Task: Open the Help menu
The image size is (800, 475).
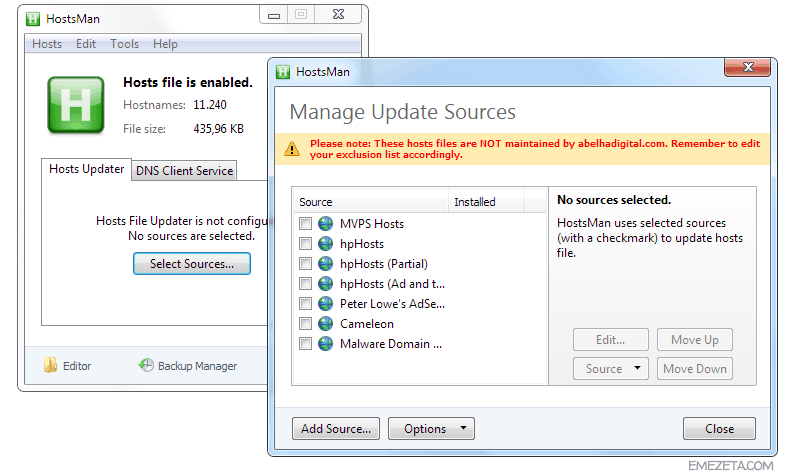Action: (165, 44)
